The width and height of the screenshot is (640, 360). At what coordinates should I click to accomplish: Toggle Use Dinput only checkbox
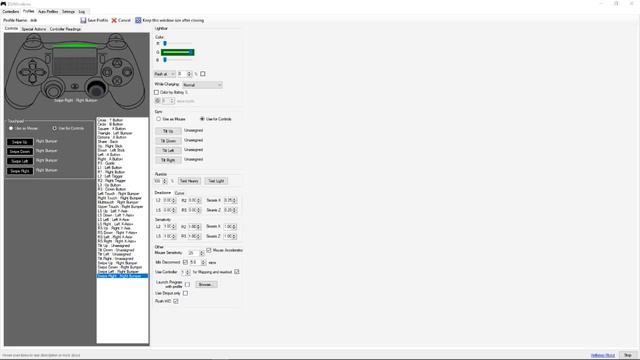pyautogui.click(x=185, y=293)
